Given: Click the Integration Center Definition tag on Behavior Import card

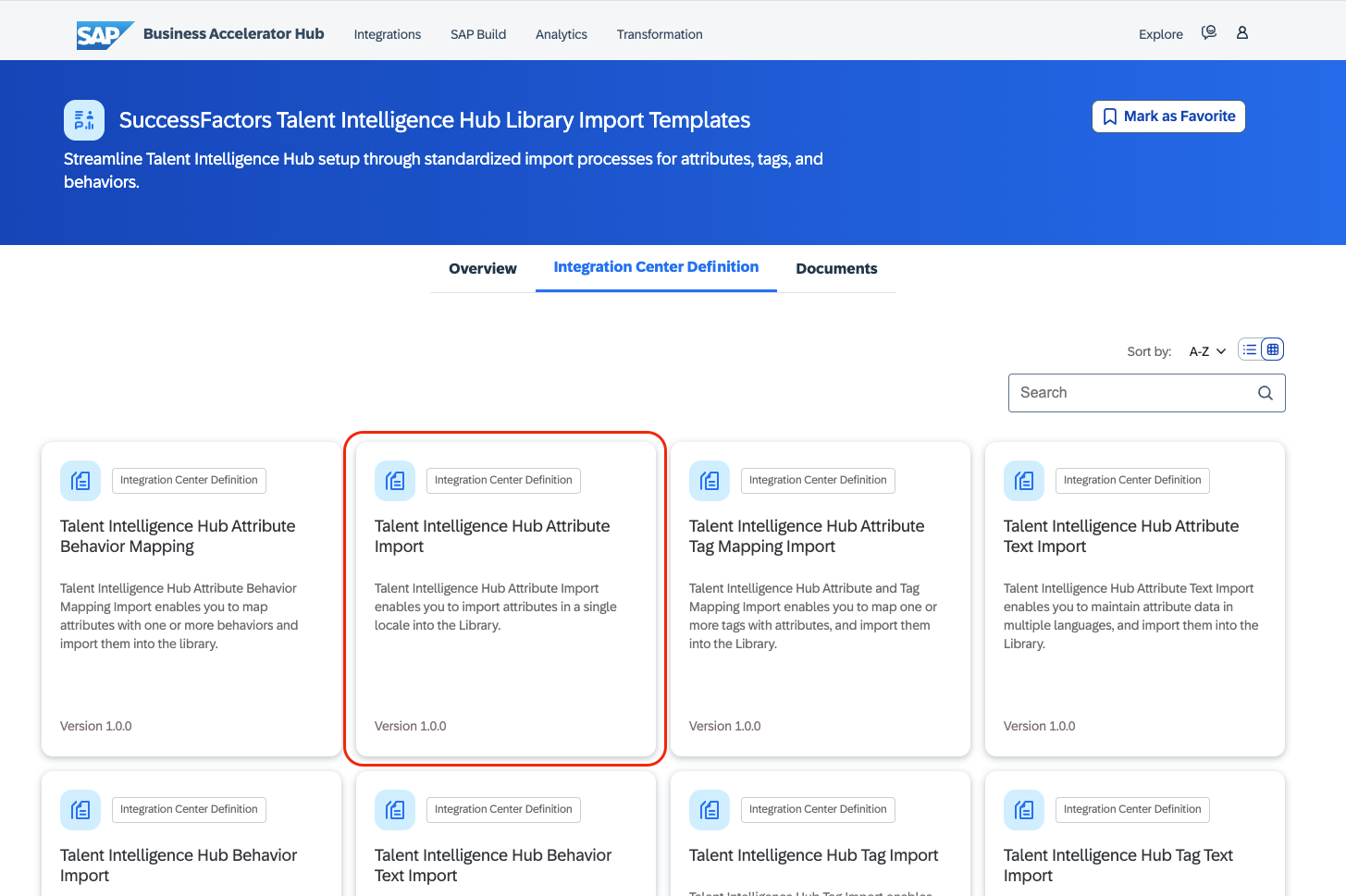Looking at the screenshot, I should coord(189,810).
